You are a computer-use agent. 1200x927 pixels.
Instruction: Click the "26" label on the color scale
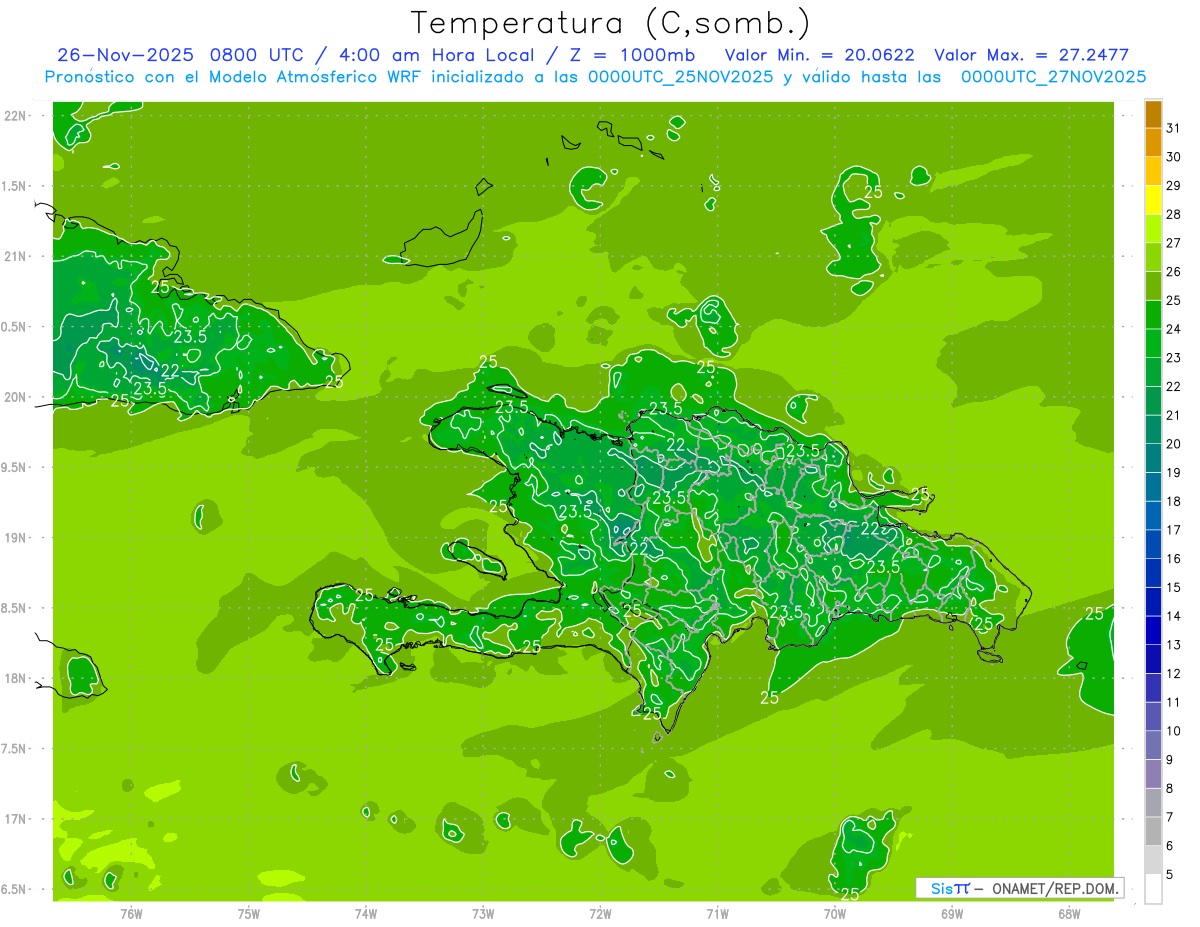click(x=1174, y=272)
